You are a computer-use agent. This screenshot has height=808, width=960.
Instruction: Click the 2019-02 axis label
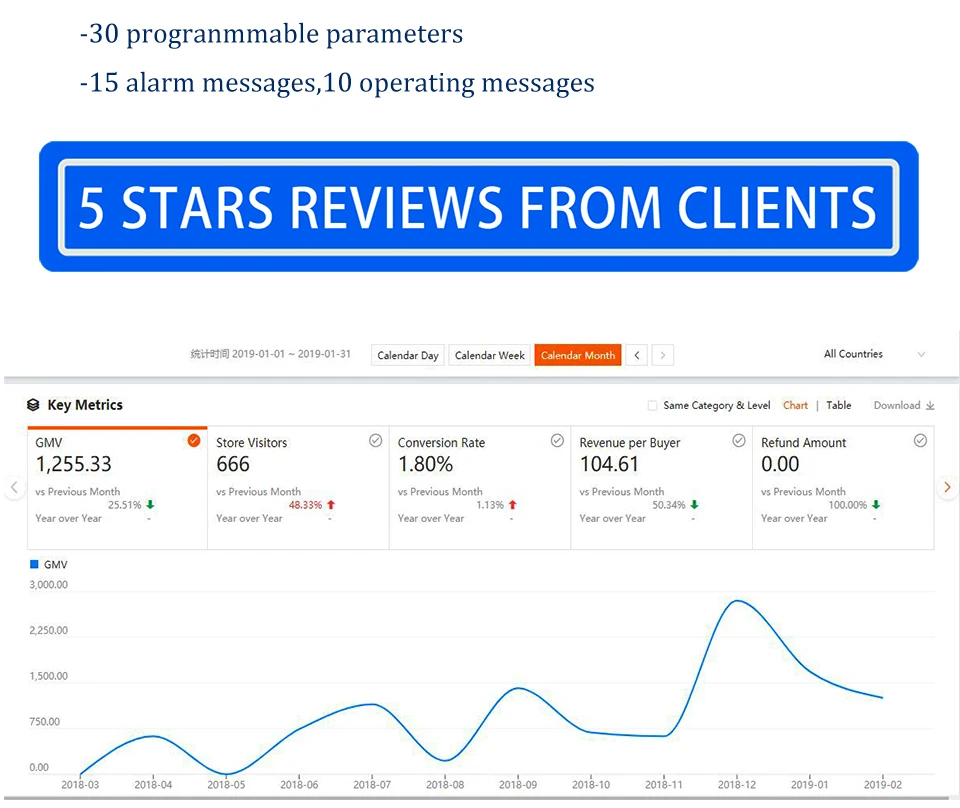[883, 785]
